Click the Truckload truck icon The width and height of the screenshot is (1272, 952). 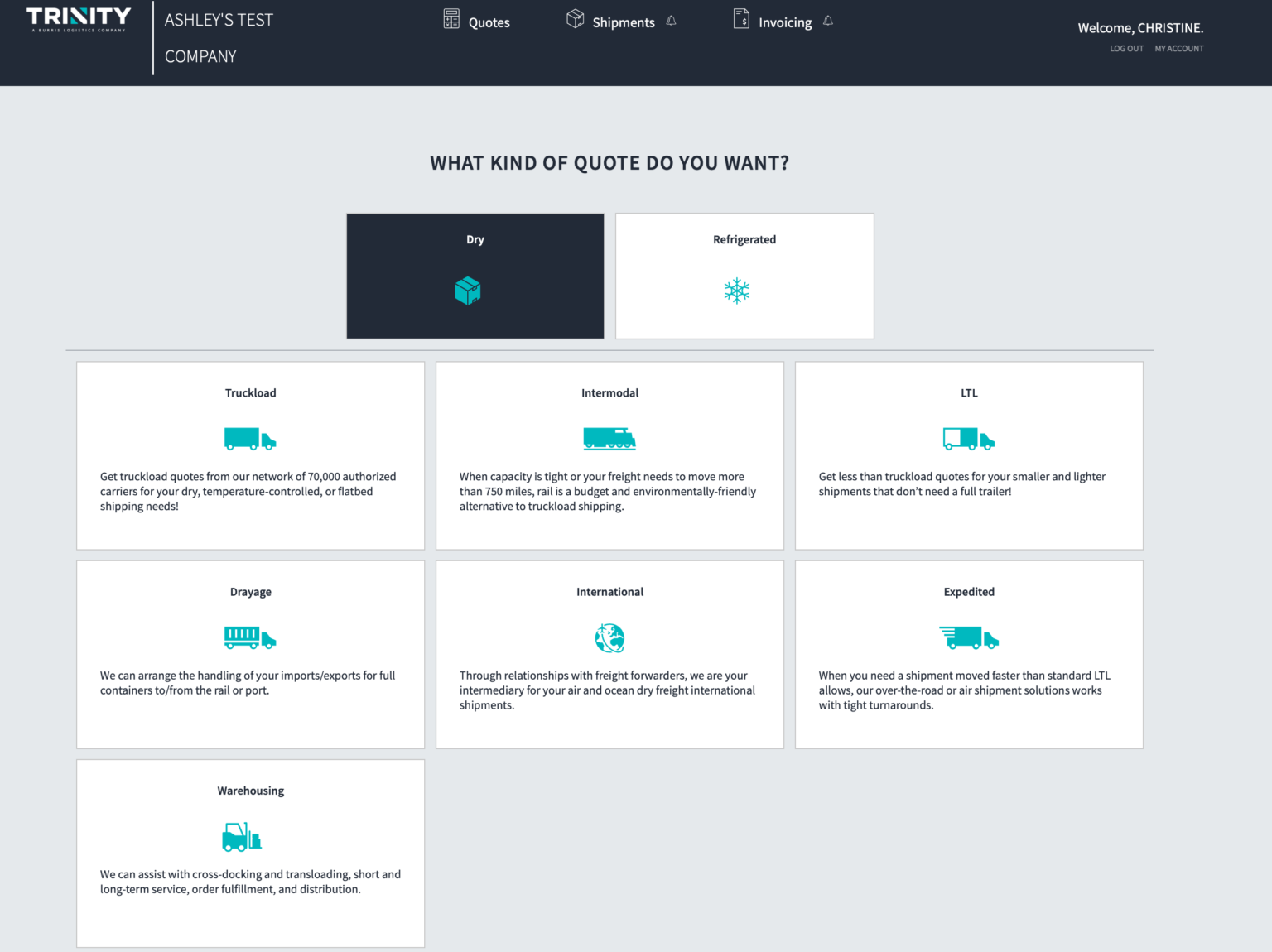pos(250,439)
